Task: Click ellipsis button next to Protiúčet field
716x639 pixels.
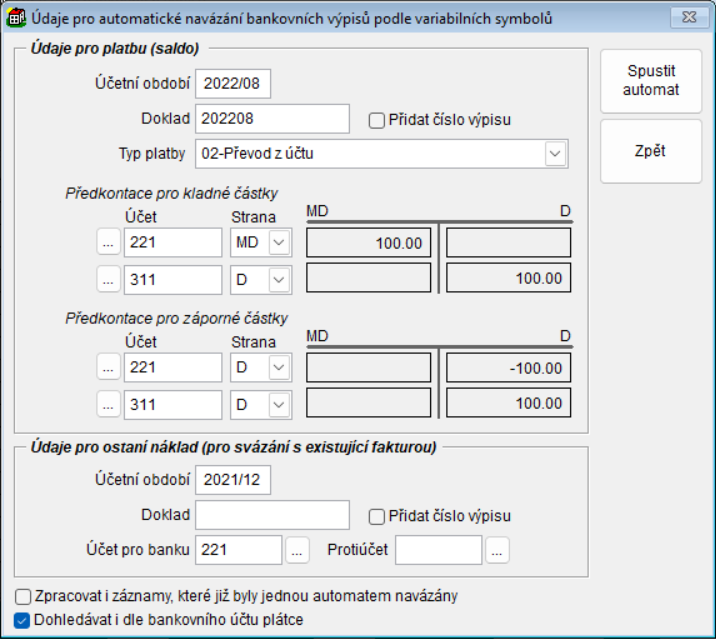Action: tap(498, 549)
